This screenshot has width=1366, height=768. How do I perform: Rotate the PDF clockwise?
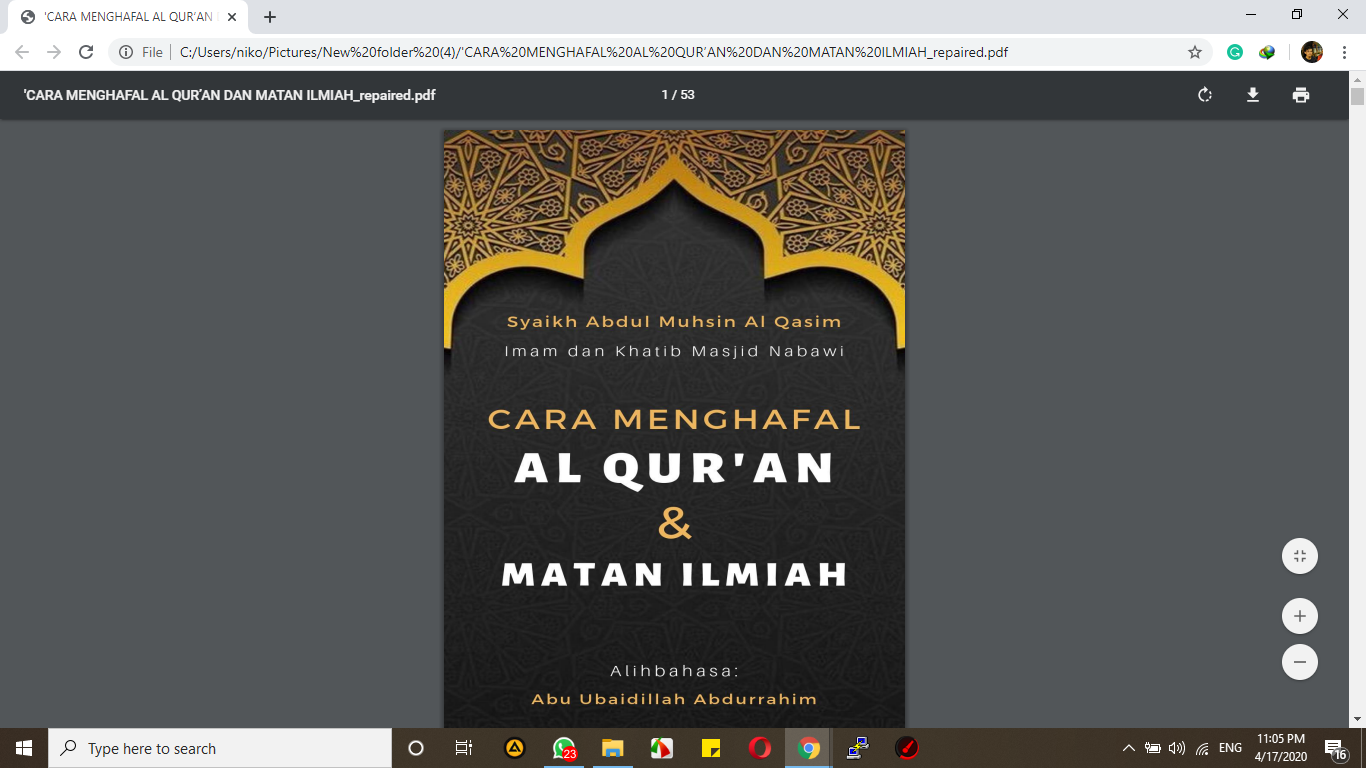(1205, 95)
